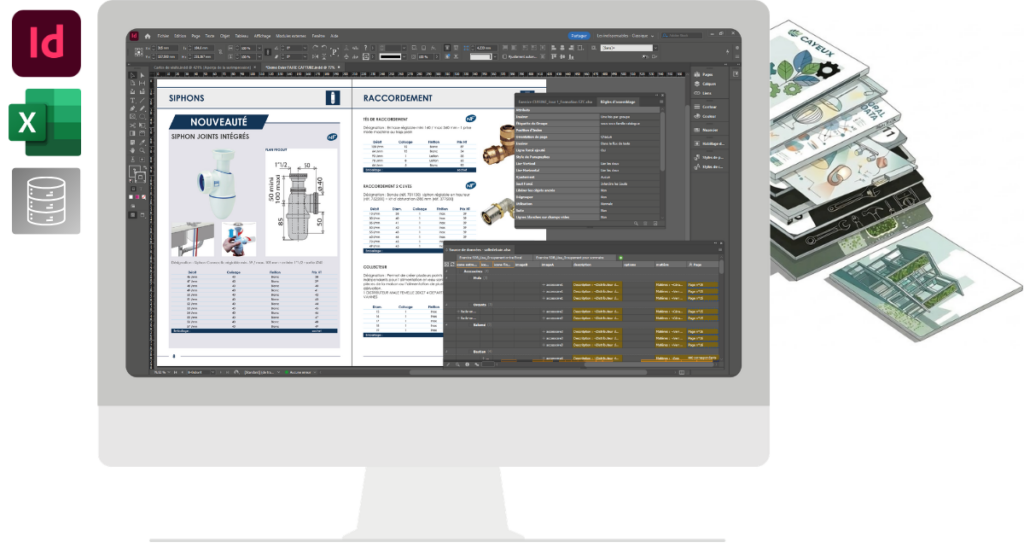The height and width of the screenshot is (548, 1024).
Task: Click the blue Partager button
Action: [x=579, y=36]
